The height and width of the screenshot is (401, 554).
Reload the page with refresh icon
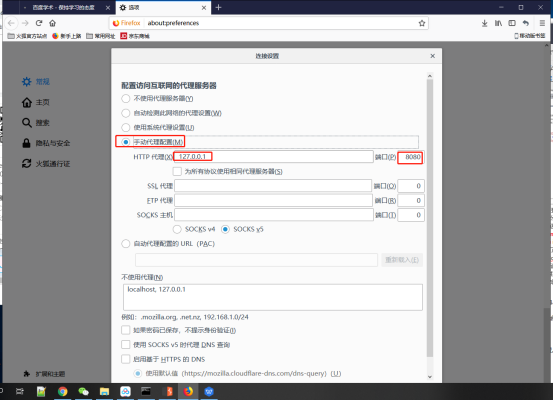[x=39, y=23]
